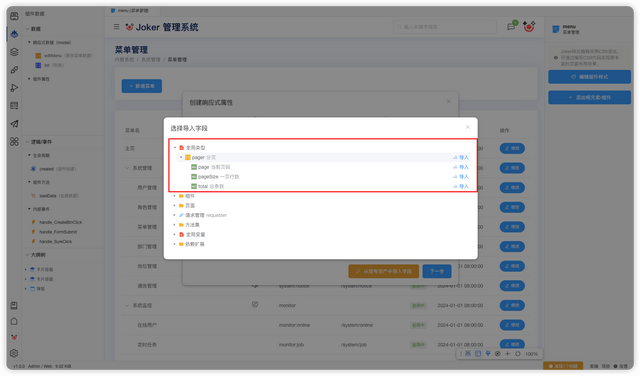The height and width of the screenshot is (376, 640).
Task: Click the layout panel icon in bottom toolbar
Action: (478, 354)
